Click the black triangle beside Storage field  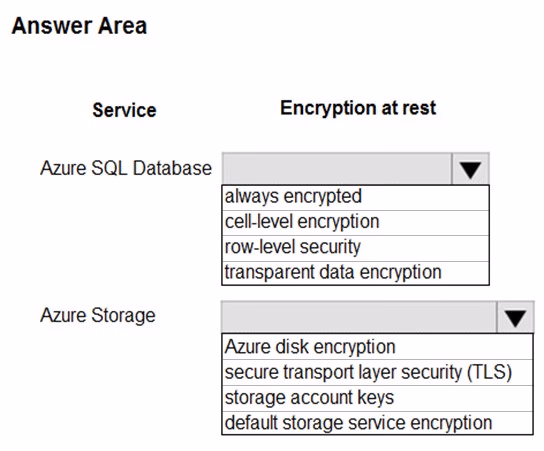pos(515,318)
